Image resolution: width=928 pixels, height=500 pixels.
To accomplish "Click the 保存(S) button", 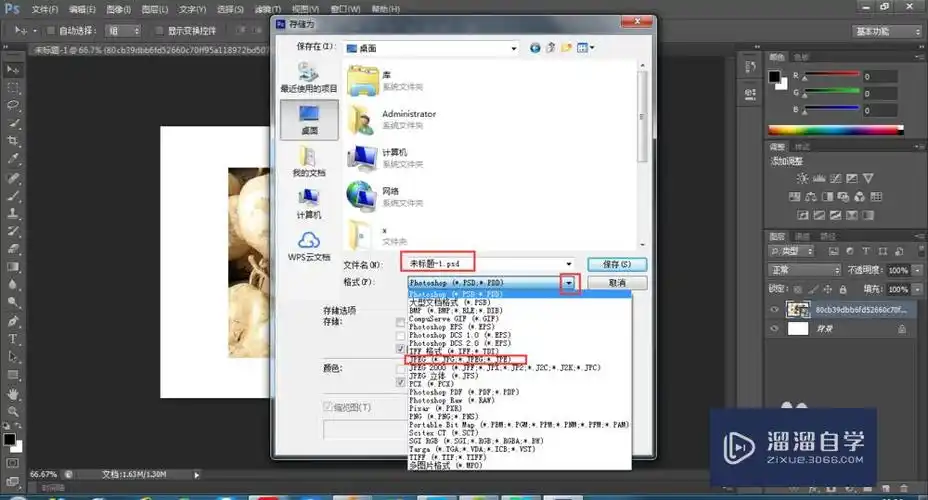I will pyautogui.click(x=617, y=264).
